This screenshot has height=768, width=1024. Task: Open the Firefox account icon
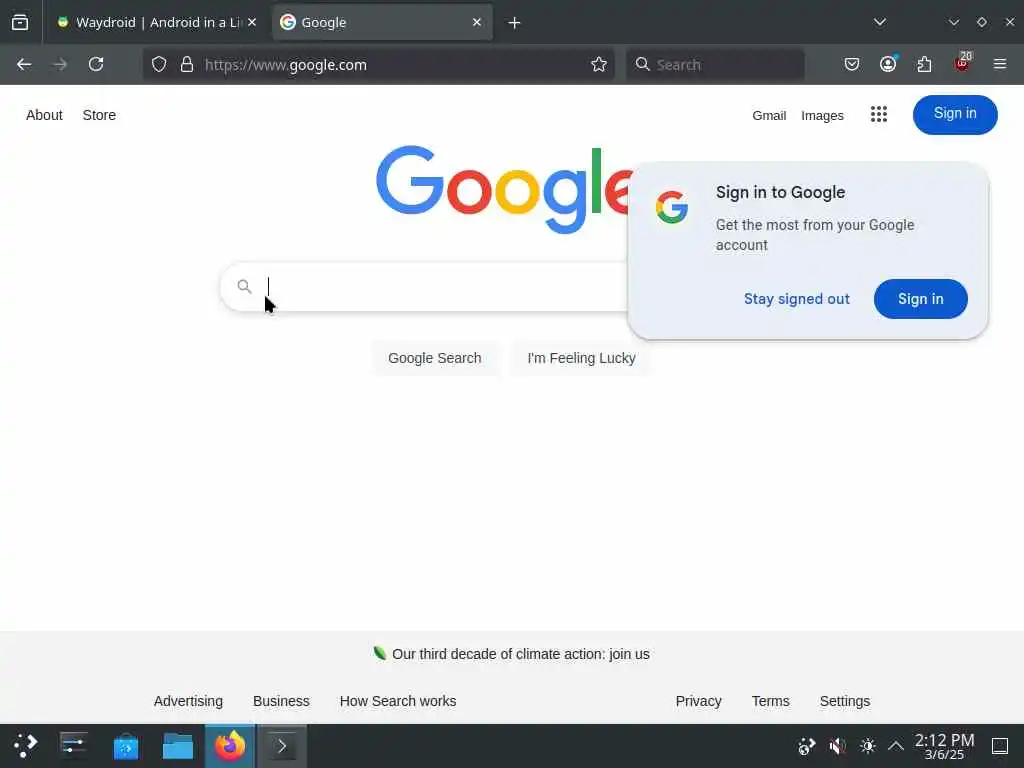point(888,64)
